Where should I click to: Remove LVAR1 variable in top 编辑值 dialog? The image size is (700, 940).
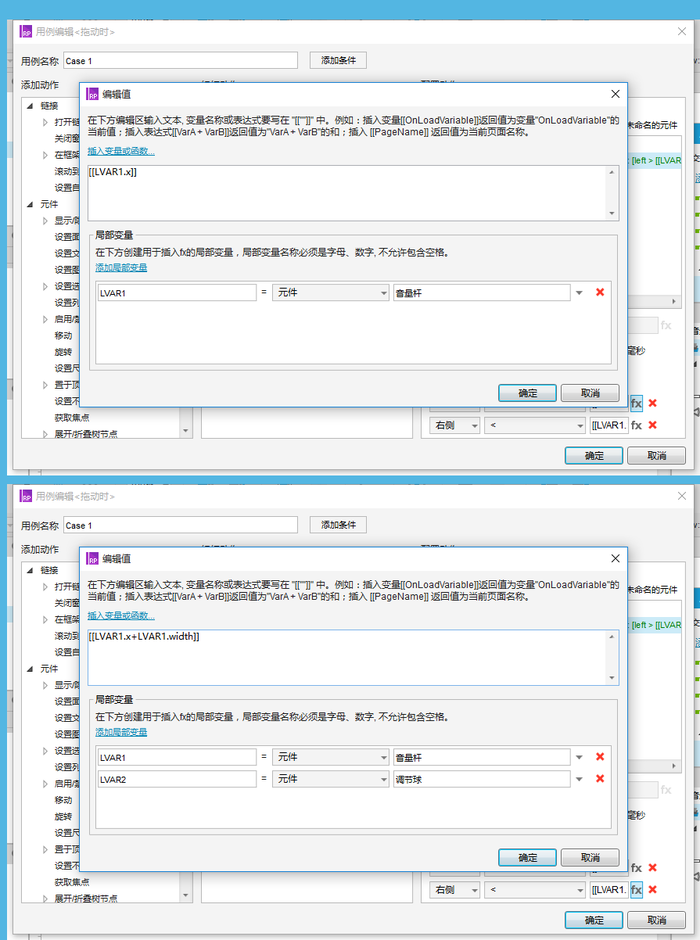[x=600, y=292]
